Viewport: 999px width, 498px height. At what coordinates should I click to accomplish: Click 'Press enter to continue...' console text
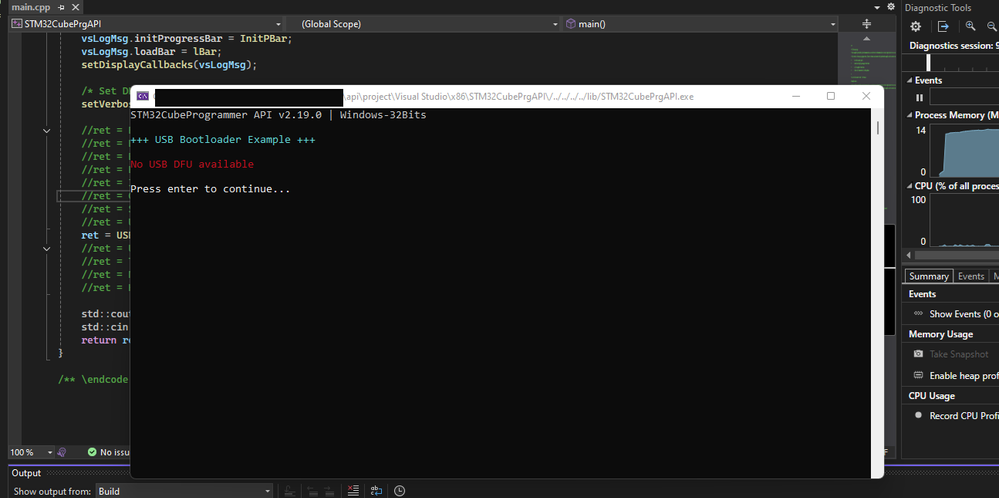tap(210, 189)
